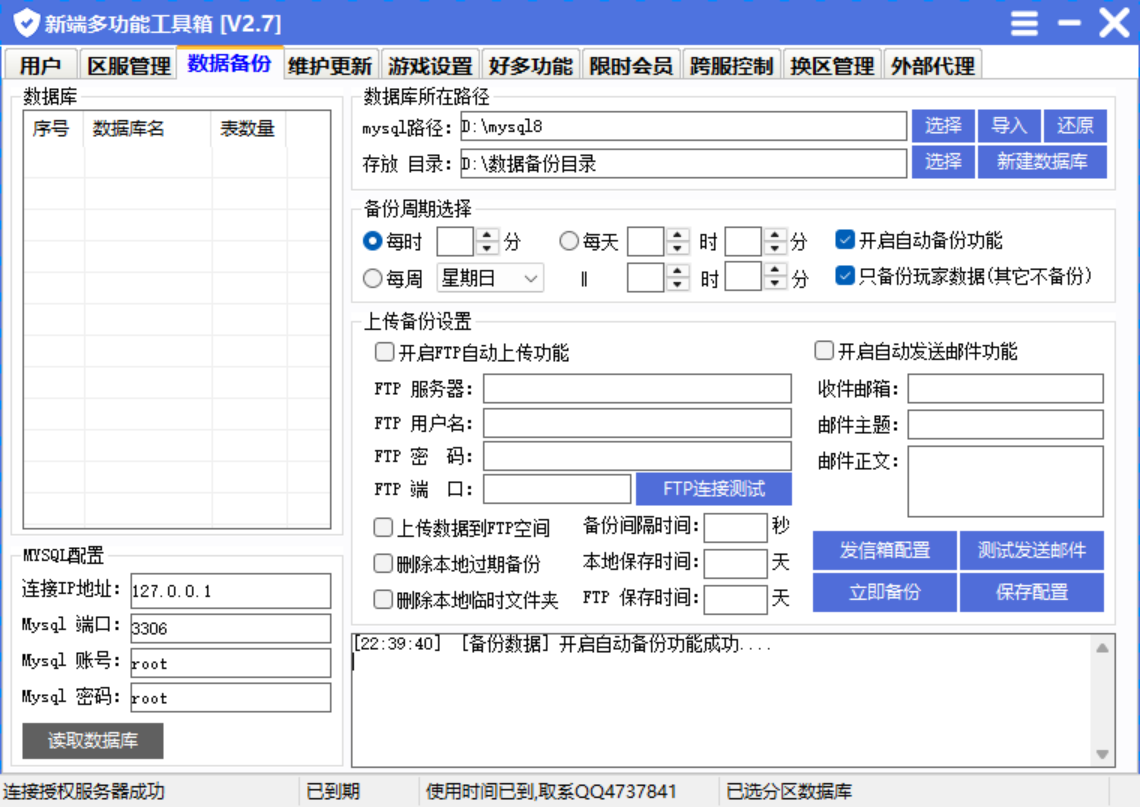Open the 游戏设置 tab
Image resolution: width=1140 pixels, height=807 pixels.
pyautogui.click(x=430, y=65)
